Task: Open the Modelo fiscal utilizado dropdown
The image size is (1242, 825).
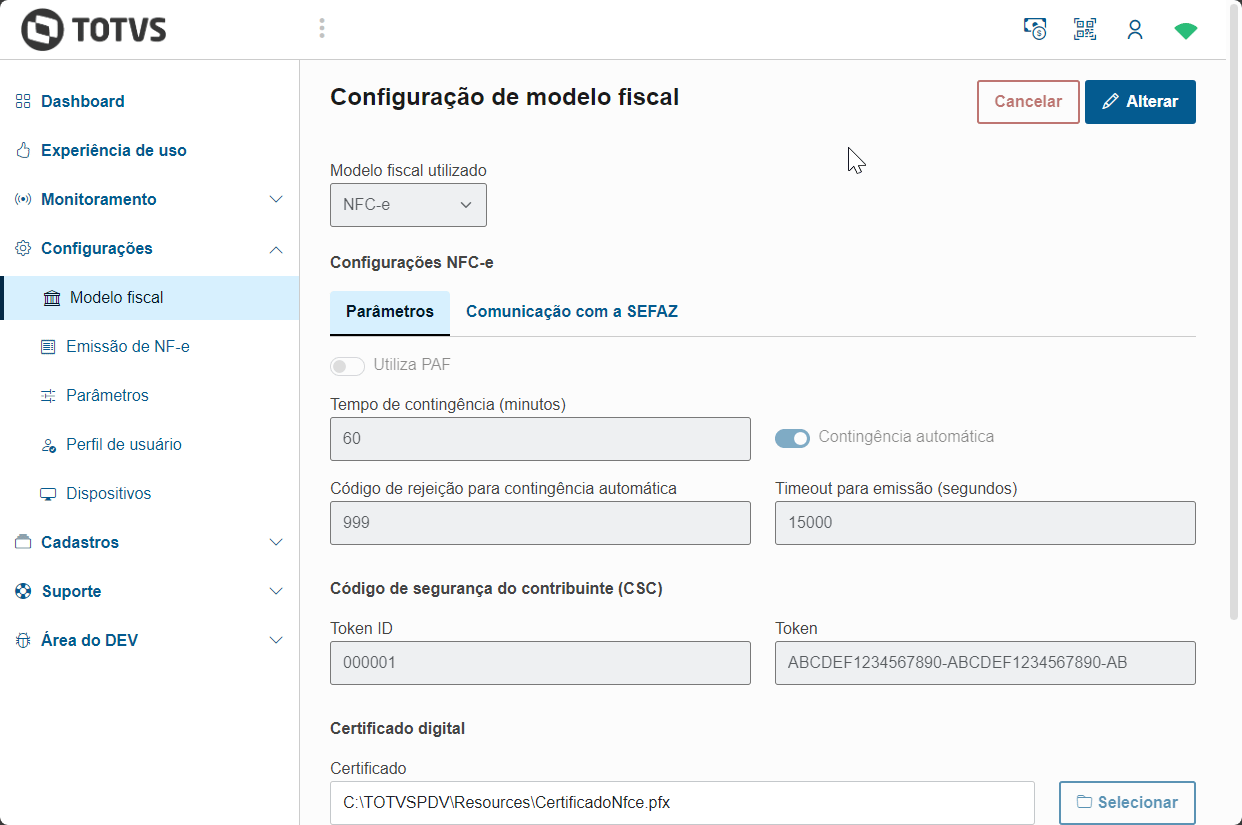Action: [408, 205]
